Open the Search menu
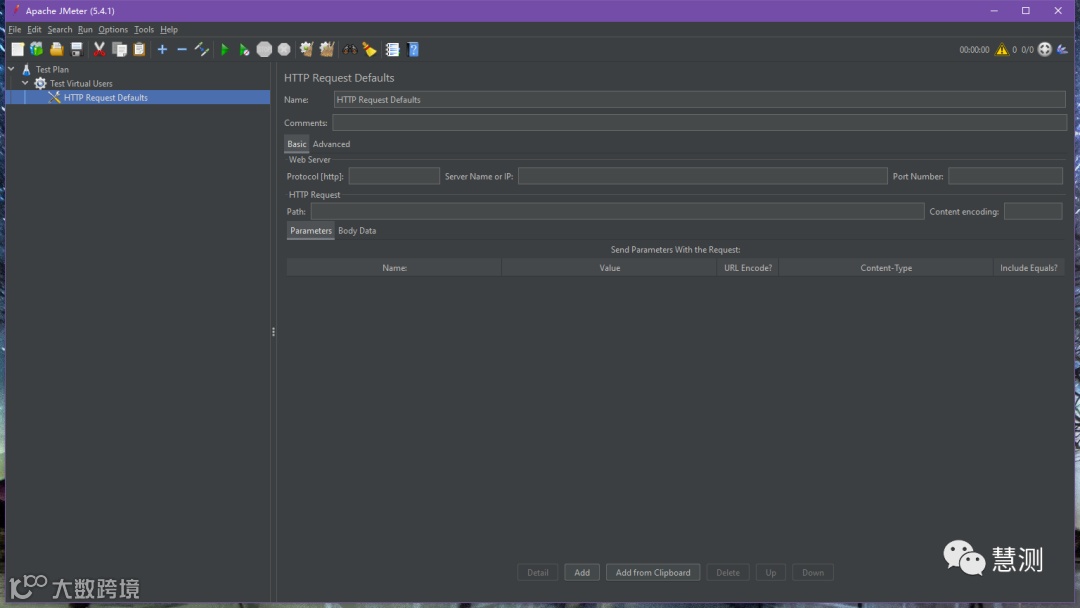The height and width of the screenshot is (608, 1080). point(60,30)
